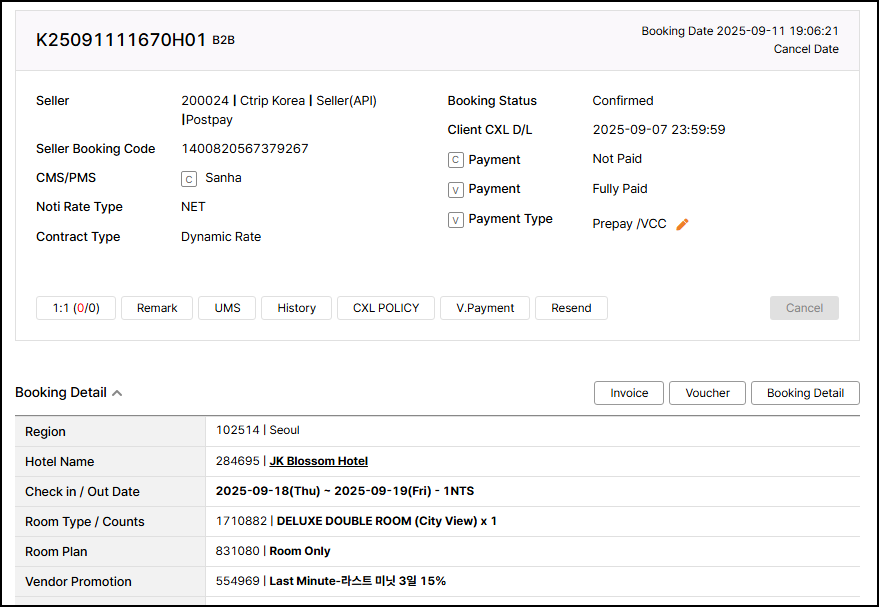
Task: Click the room plan value 831080 | Room Only
Action: click(x=272, y=551)
